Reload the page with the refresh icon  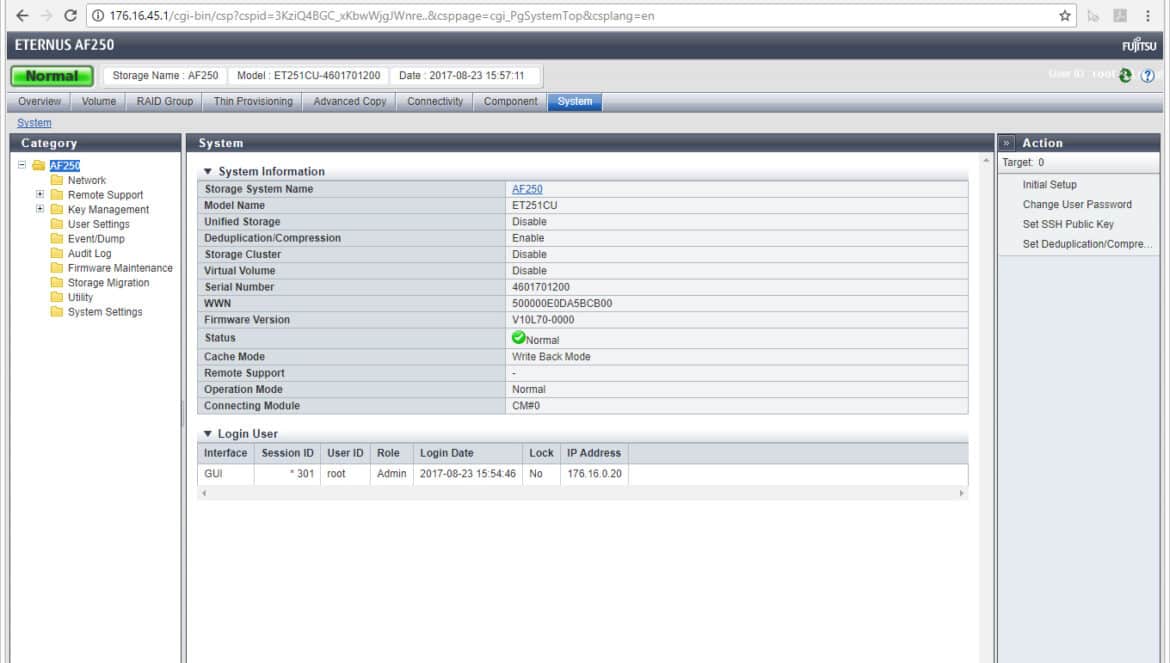[70, 16]
